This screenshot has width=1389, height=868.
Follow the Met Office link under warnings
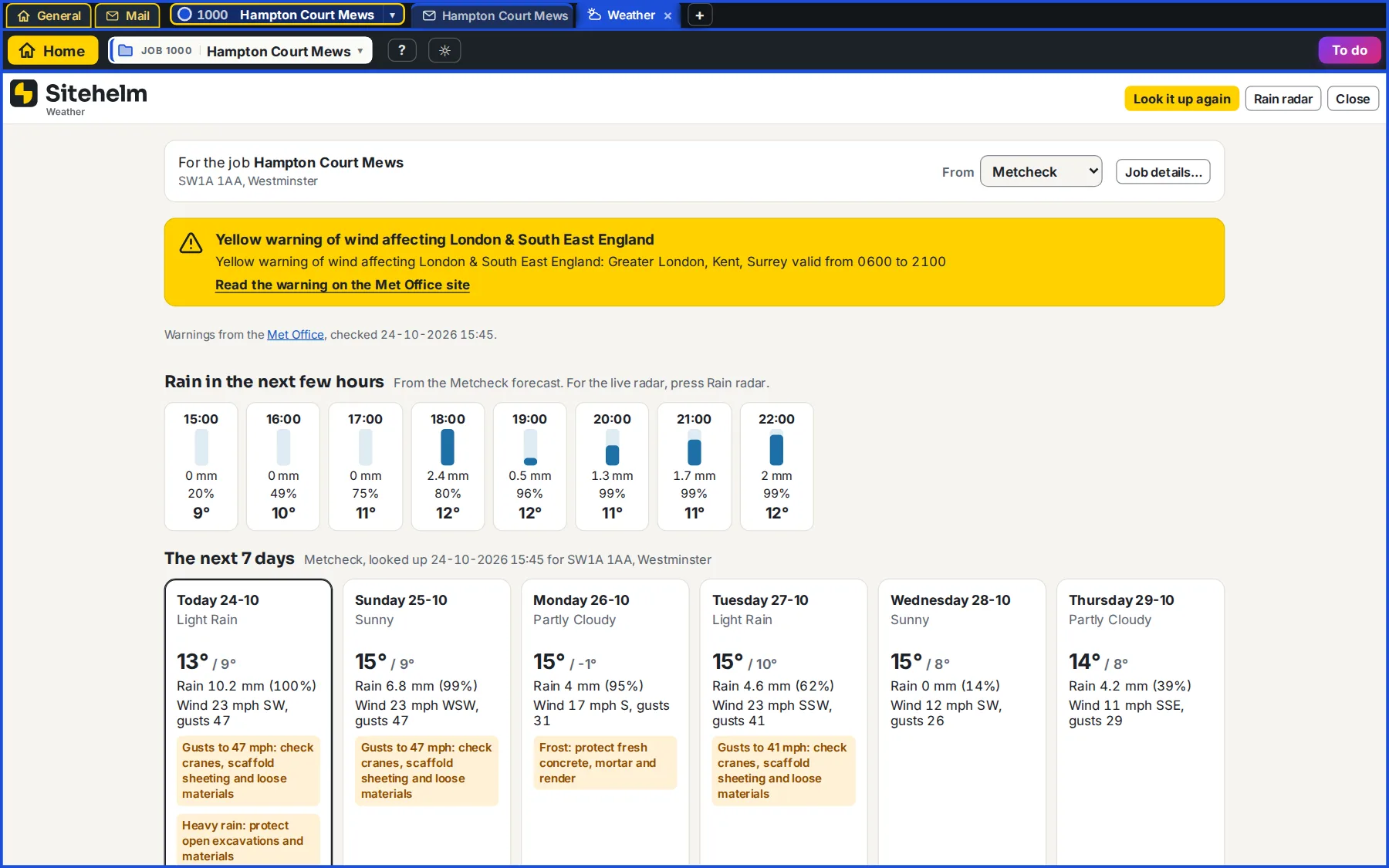[x=296, y=335]
